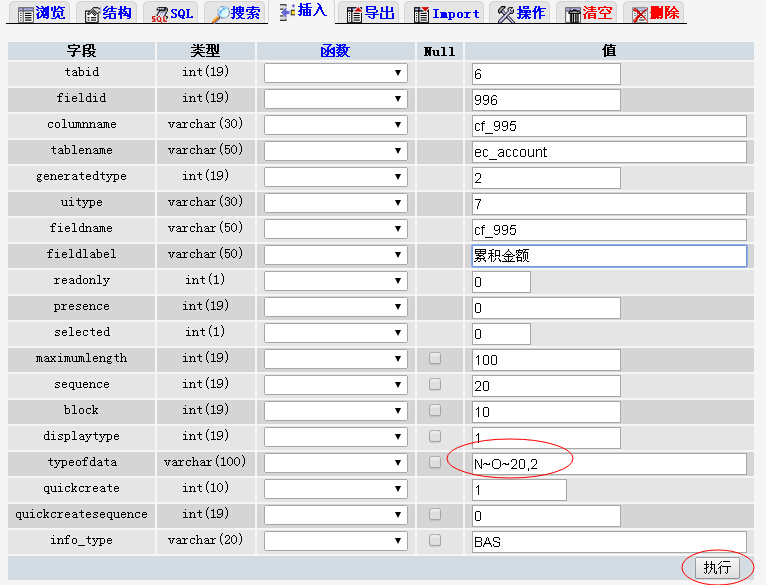766x585 pixels.
Task: Click fieldlabel value field 累积金额
Action: [x=609, y=256]
